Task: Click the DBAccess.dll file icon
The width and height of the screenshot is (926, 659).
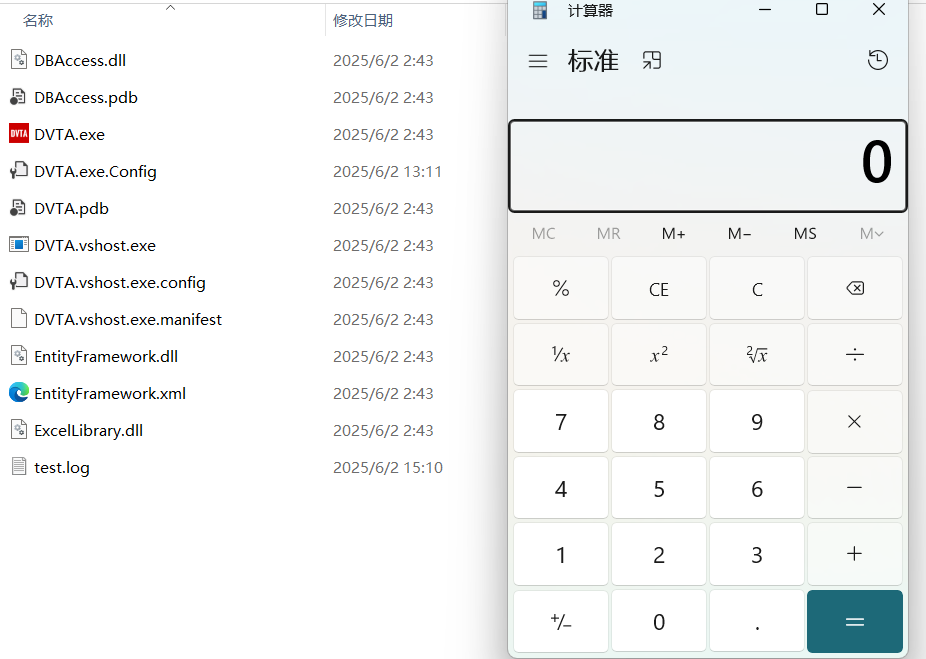Action: click(19, 60)
